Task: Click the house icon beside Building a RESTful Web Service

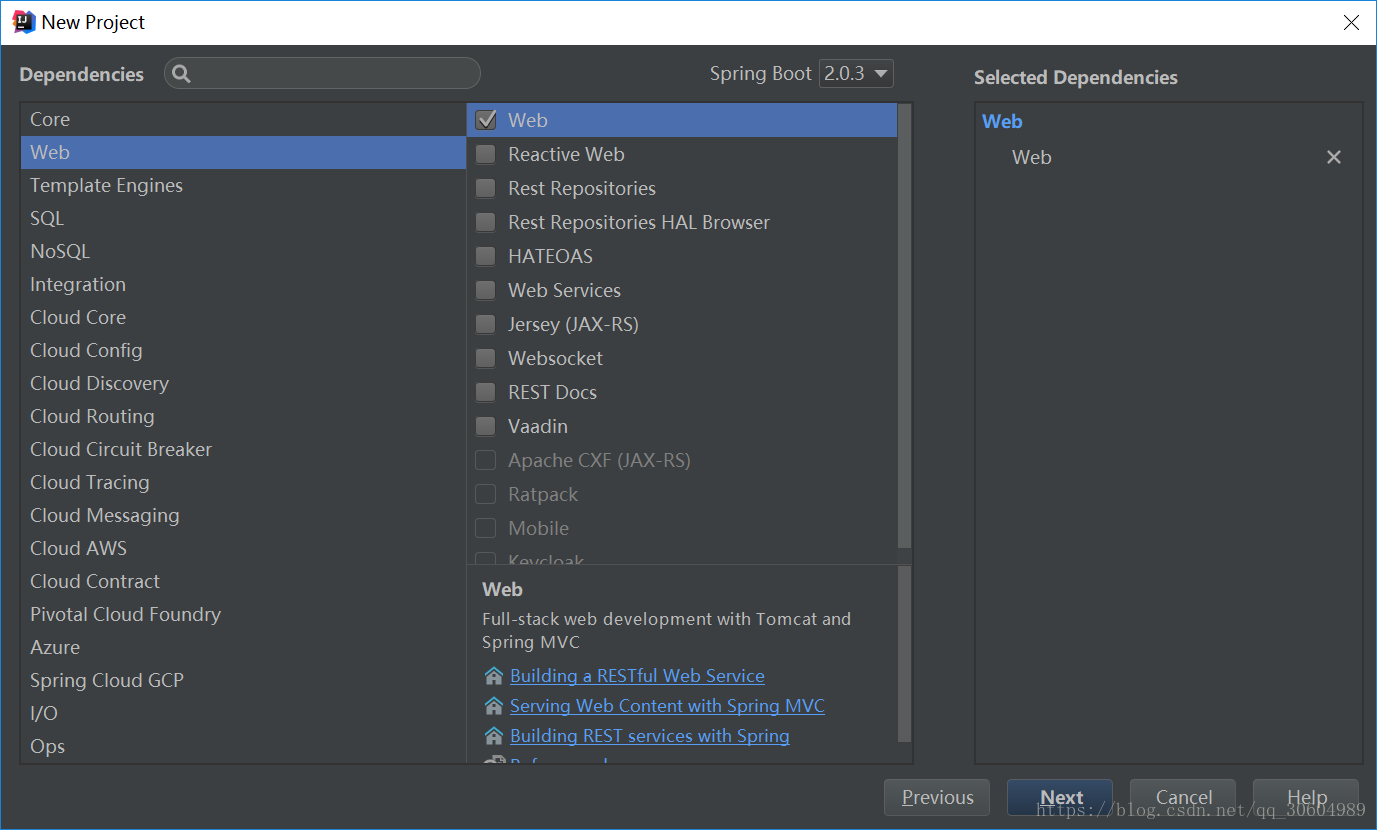Action: [x=493, y=676]
